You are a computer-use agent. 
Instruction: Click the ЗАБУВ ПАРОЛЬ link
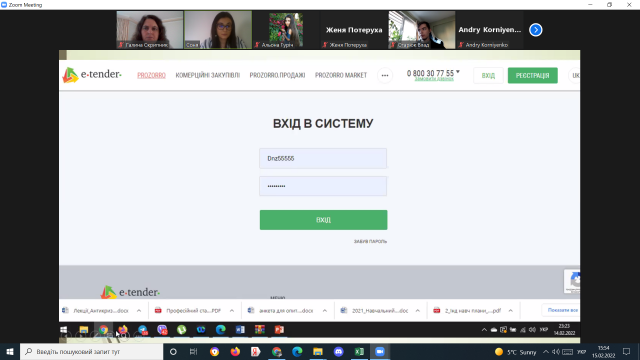[x=370, y=242]
